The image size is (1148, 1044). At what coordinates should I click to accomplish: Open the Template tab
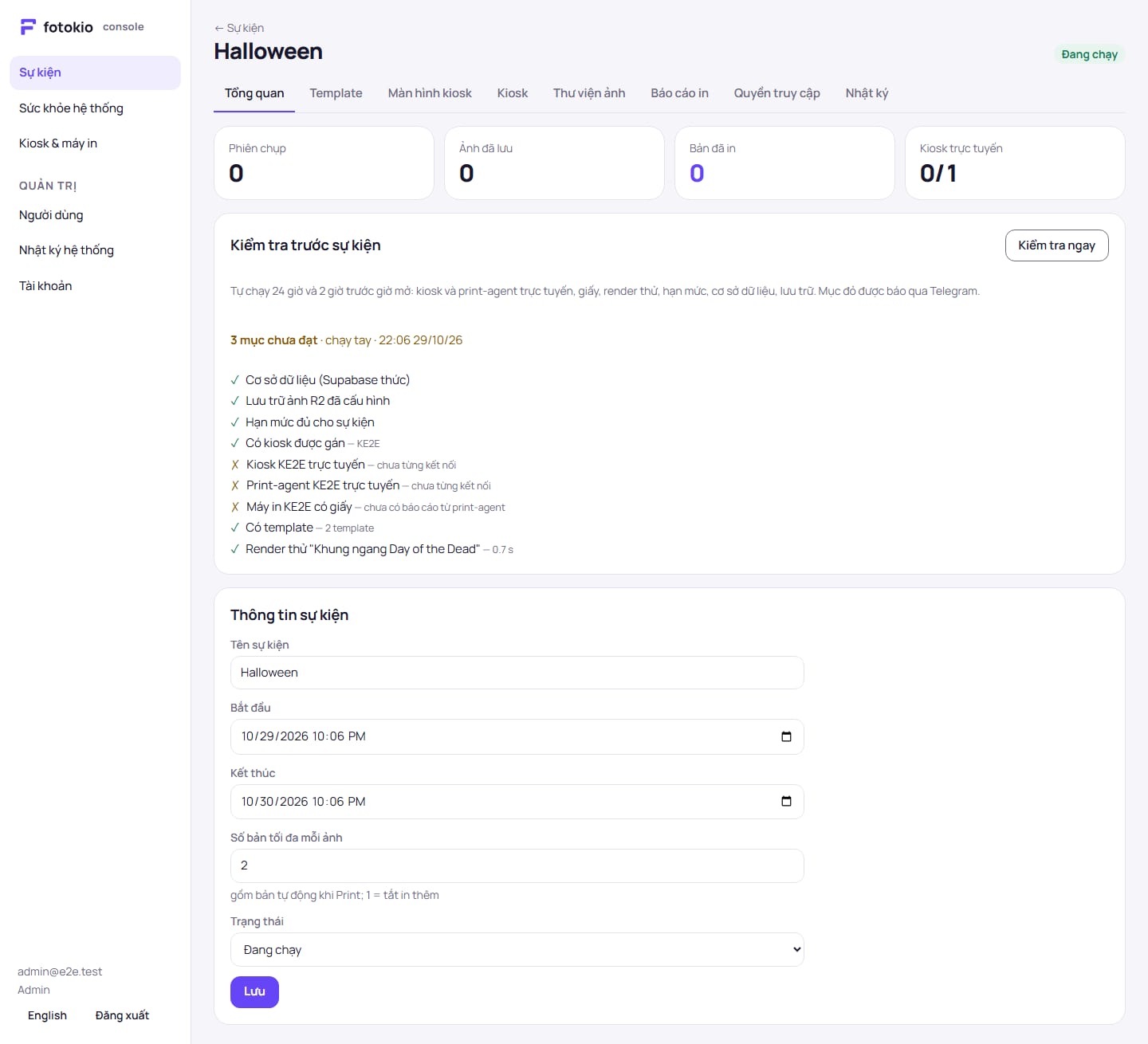click(336, 93)
